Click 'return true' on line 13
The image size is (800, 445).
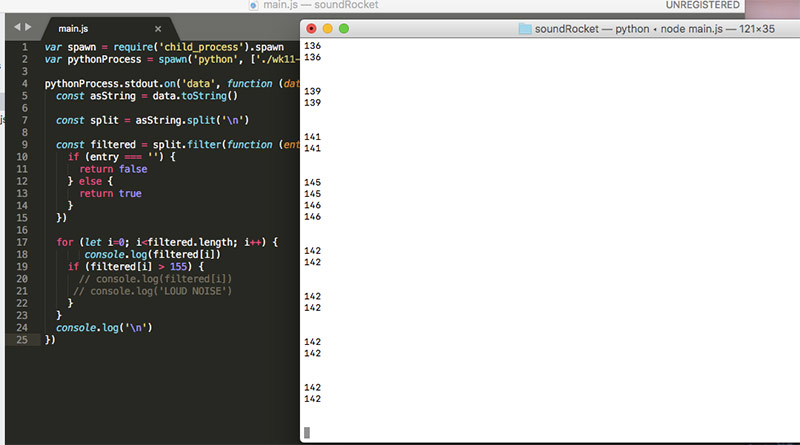pyautogui.click(x=110, y=193)
